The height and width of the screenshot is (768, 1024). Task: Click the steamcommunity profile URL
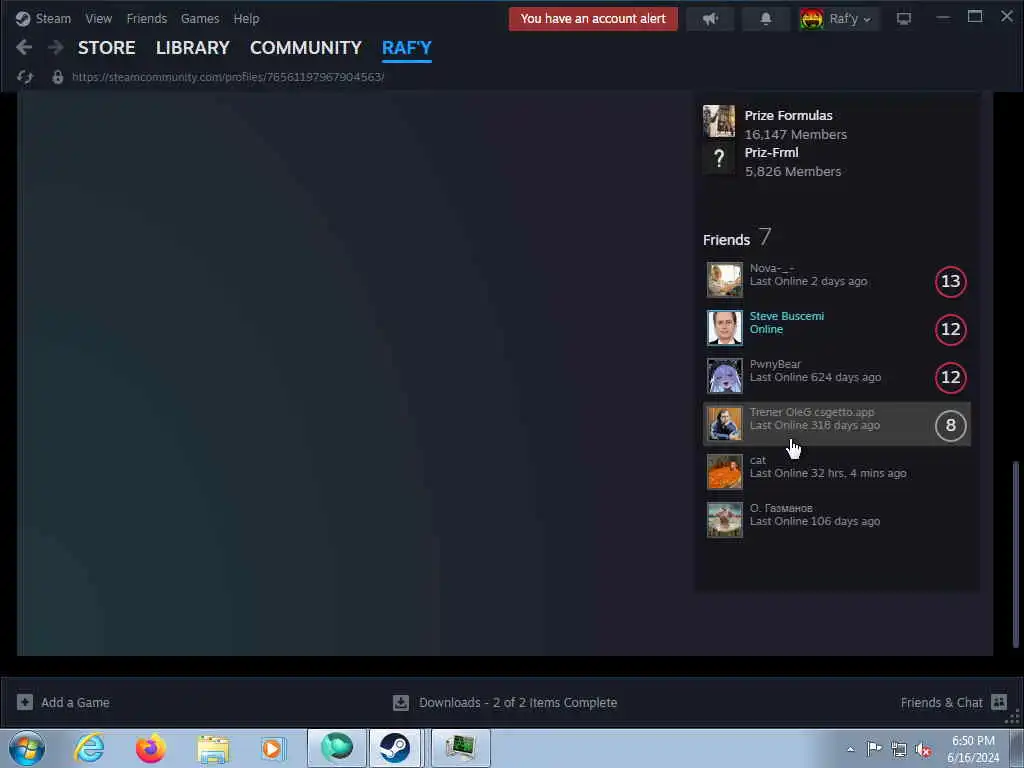228,77
